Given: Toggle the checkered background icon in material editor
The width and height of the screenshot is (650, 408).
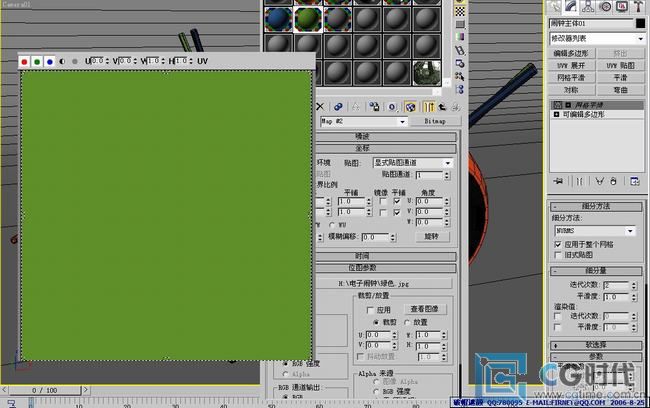Looking at the screenshot, I should [x=460, y=11].
